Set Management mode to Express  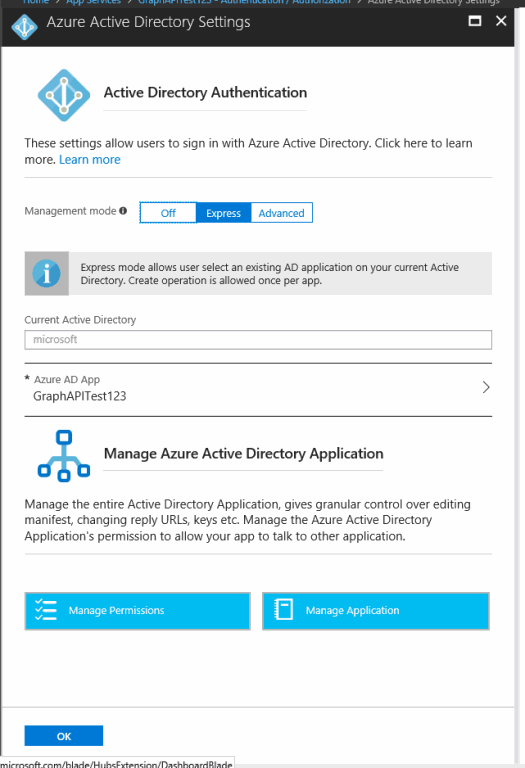coord(223,213)
